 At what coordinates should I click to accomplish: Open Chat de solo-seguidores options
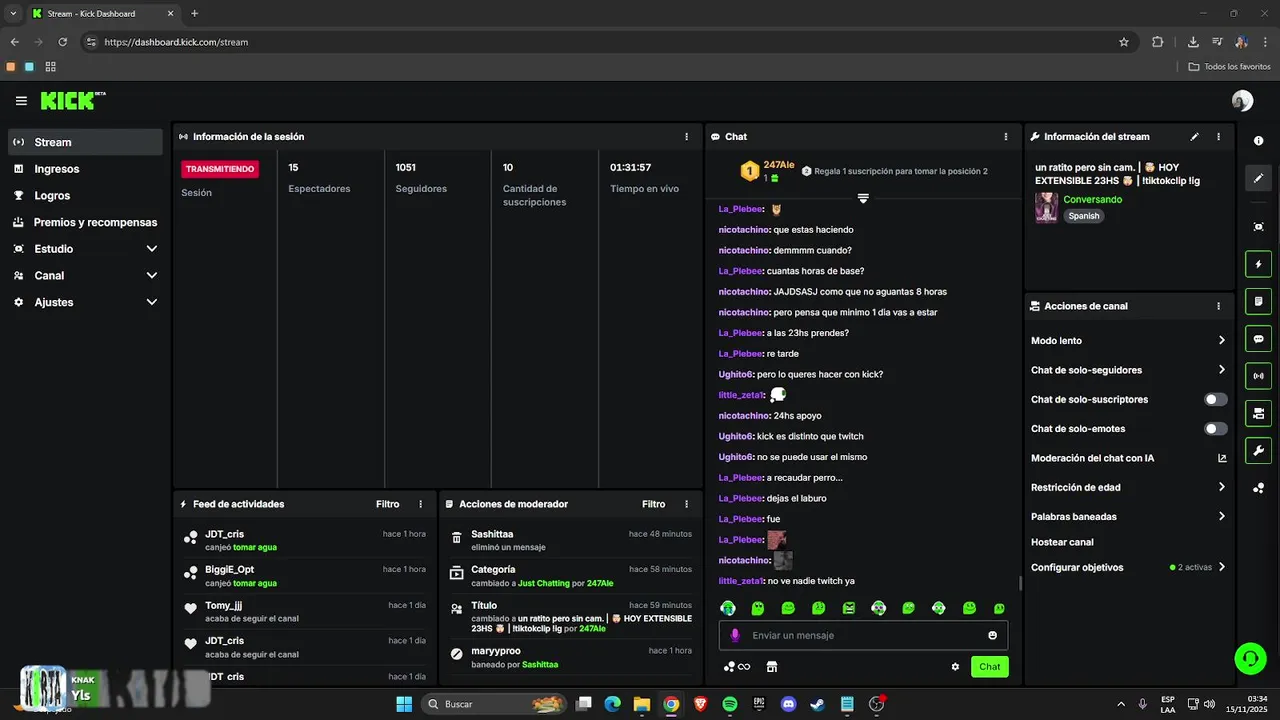pos(1128,370)
